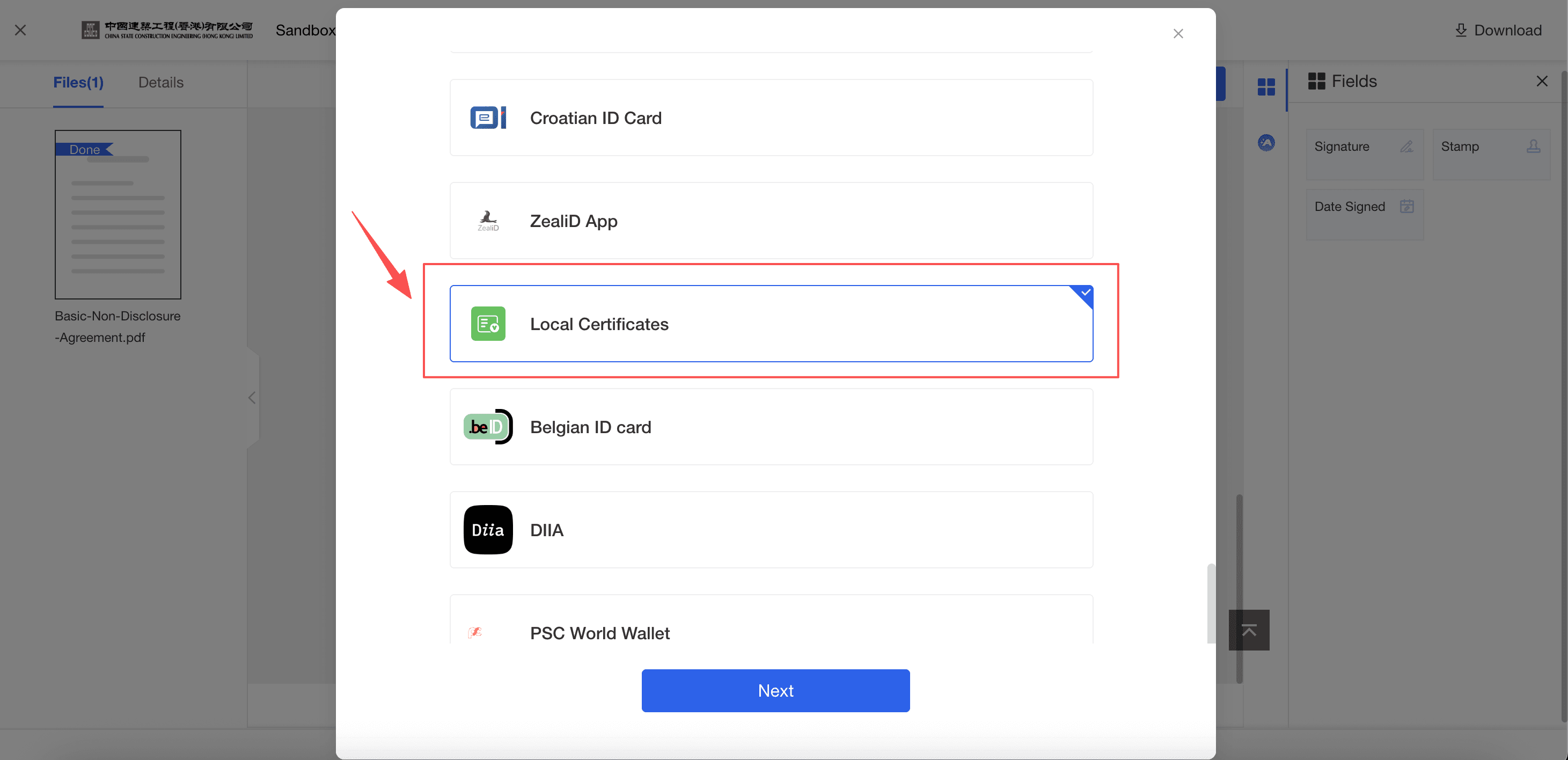Collapse the left files panel chevron

click(252, 398)
